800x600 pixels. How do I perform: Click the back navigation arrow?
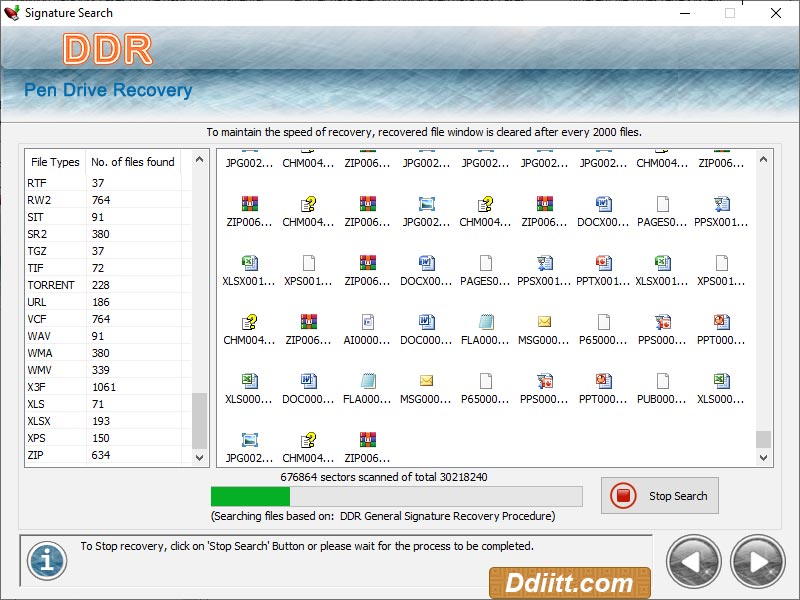(694, 562)
